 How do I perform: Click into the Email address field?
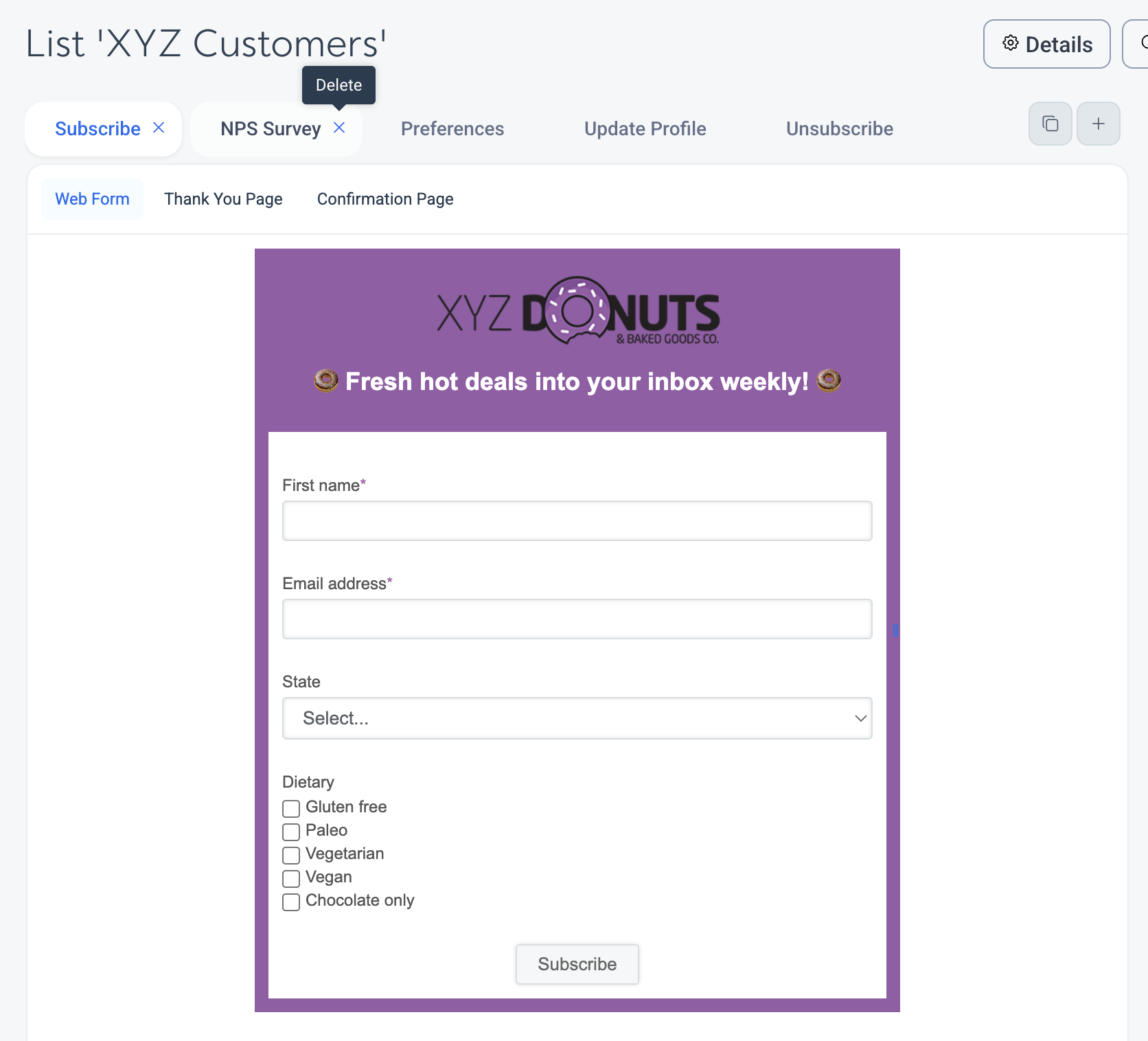click(577, 619)
